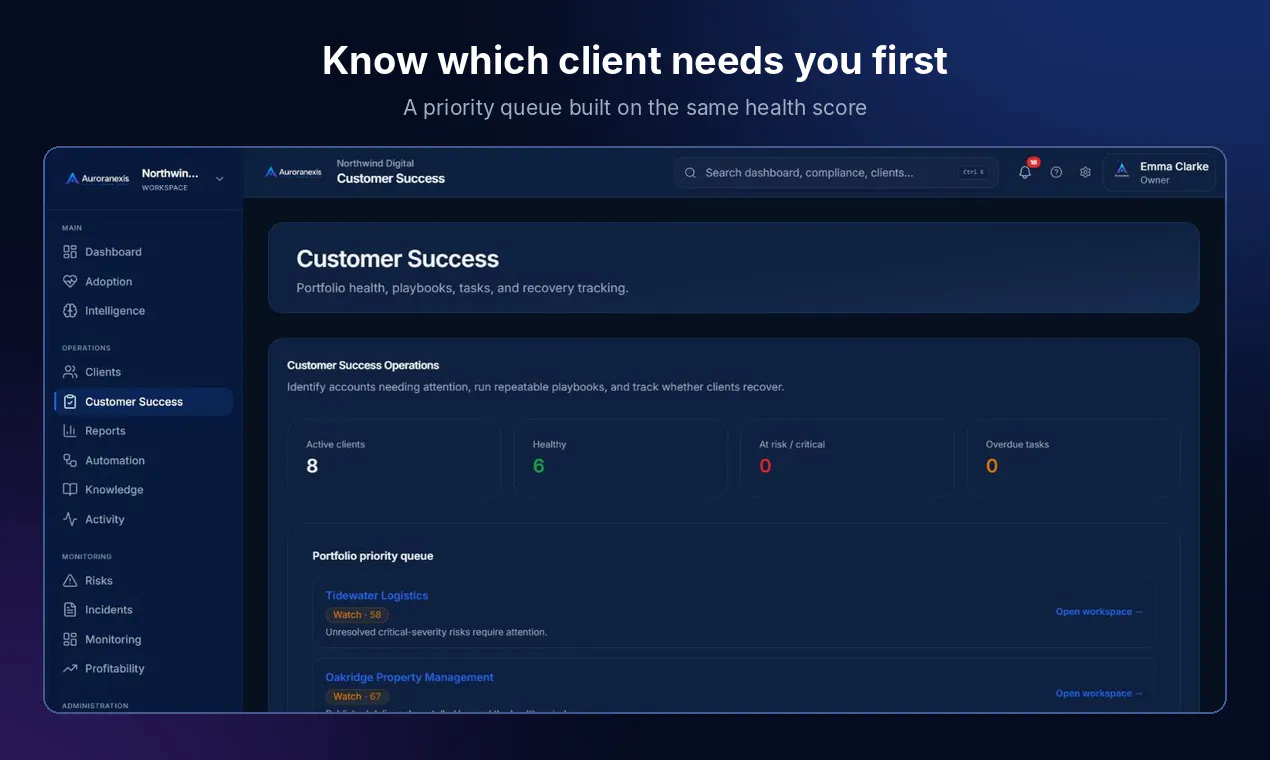Open Automation in the sidebar
1270x760 pixels.
[x=143, y=461]
